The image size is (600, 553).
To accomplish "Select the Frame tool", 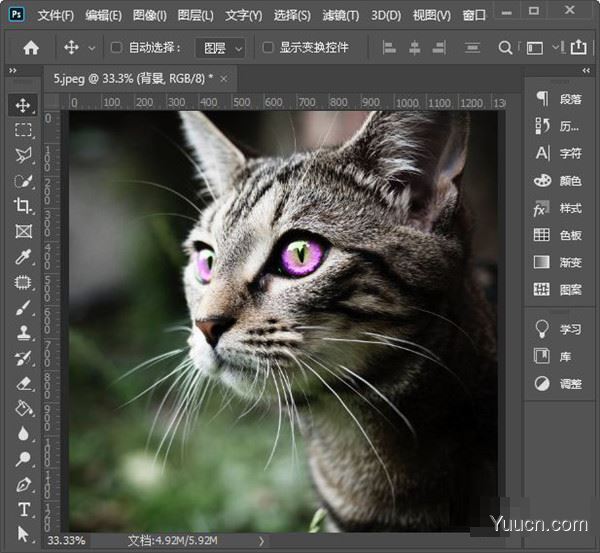I will click(x=23, y=232).
